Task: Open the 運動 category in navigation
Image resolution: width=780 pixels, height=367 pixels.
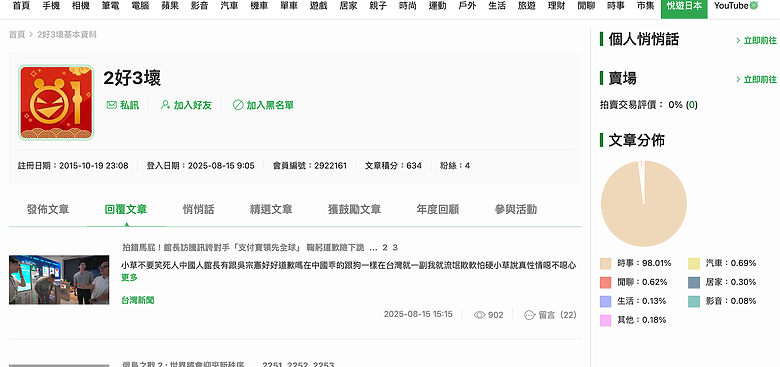Action: [438, 6]
